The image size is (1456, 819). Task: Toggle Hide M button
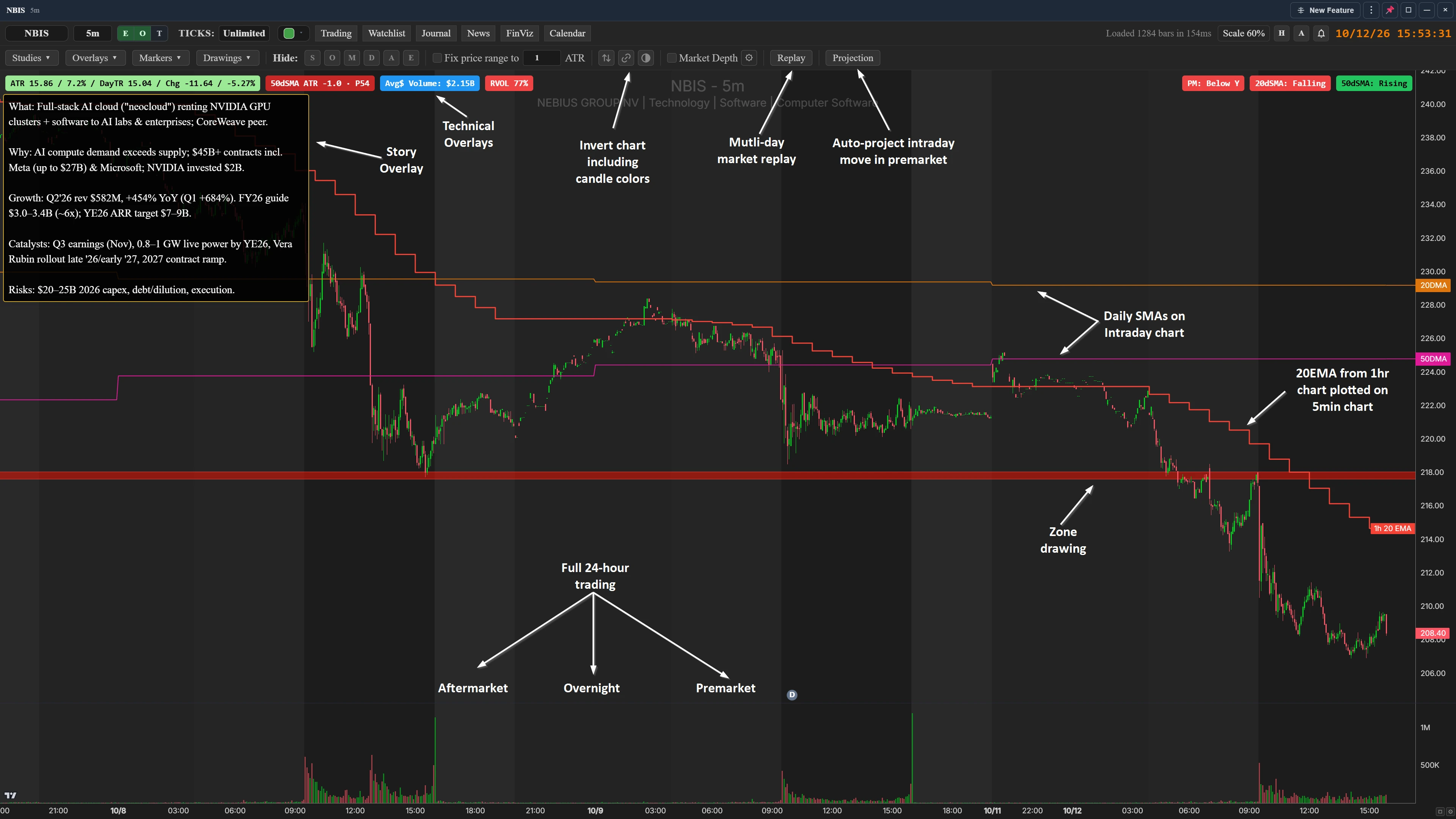[352, 58]
